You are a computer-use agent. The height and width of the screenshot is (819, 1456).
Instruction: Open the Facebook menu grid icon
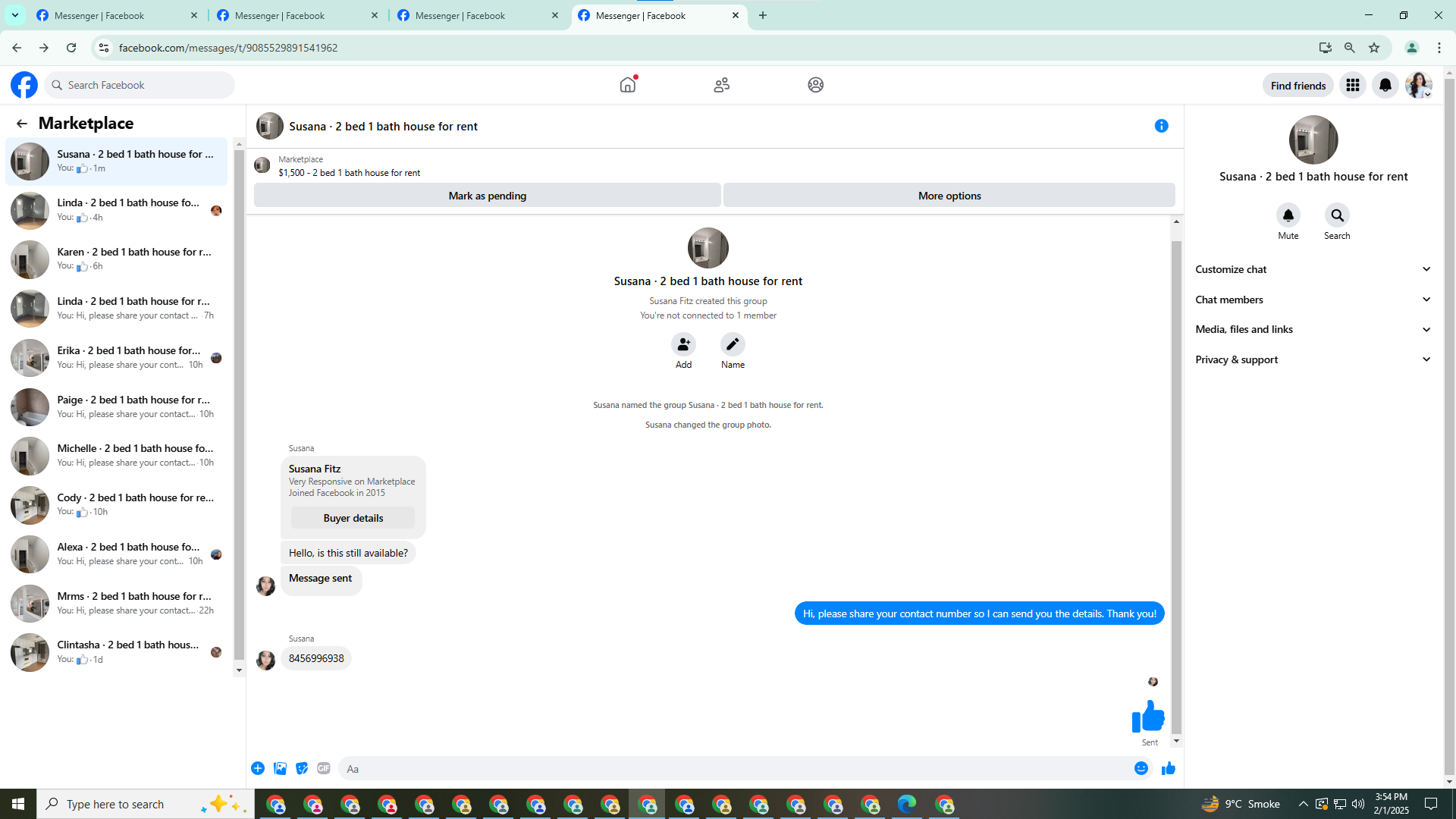pos(1352,85)
